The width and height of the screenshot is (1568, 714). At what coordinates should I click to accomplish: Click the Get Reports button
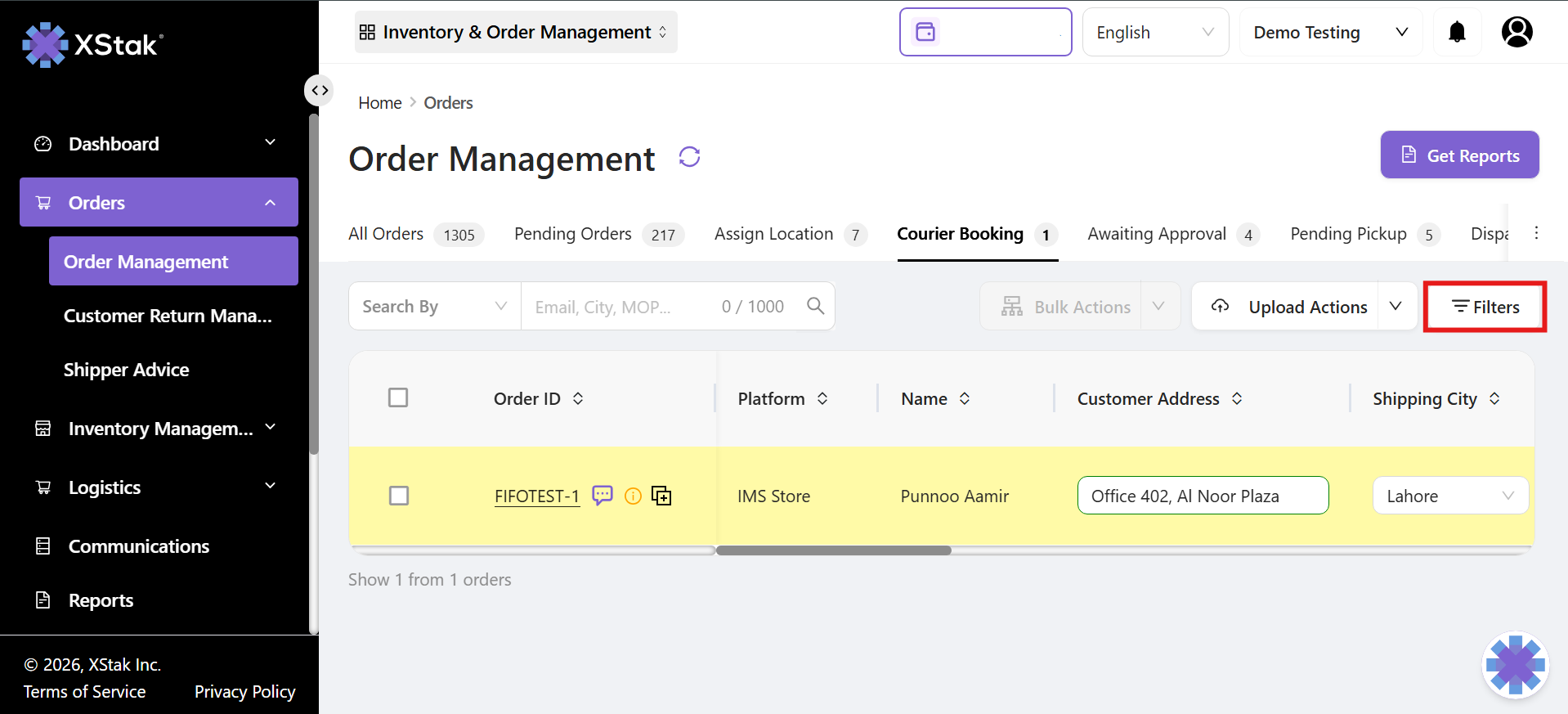[1459, 155]
